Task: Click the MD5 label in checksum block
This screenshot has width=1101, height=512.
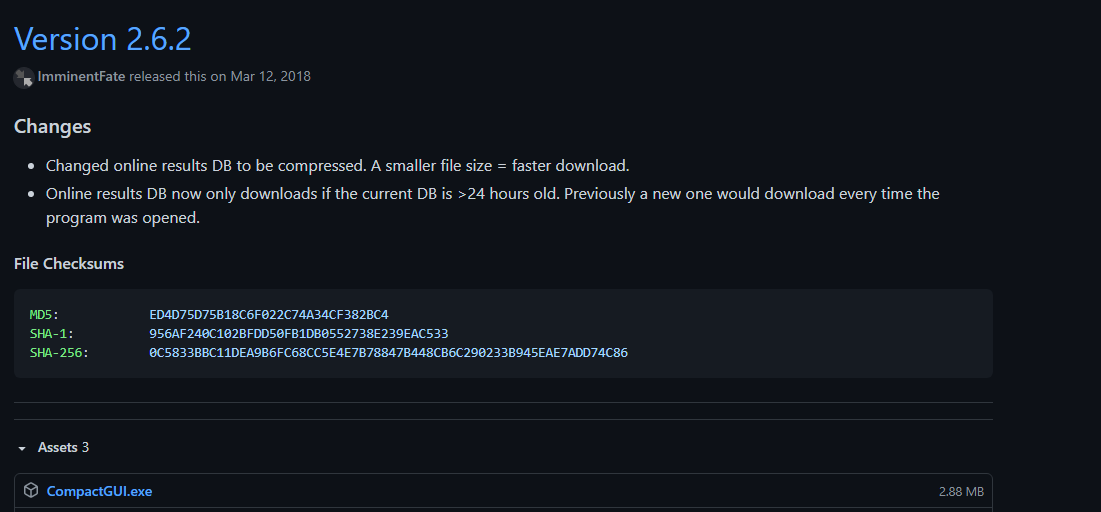Action: 44,314
